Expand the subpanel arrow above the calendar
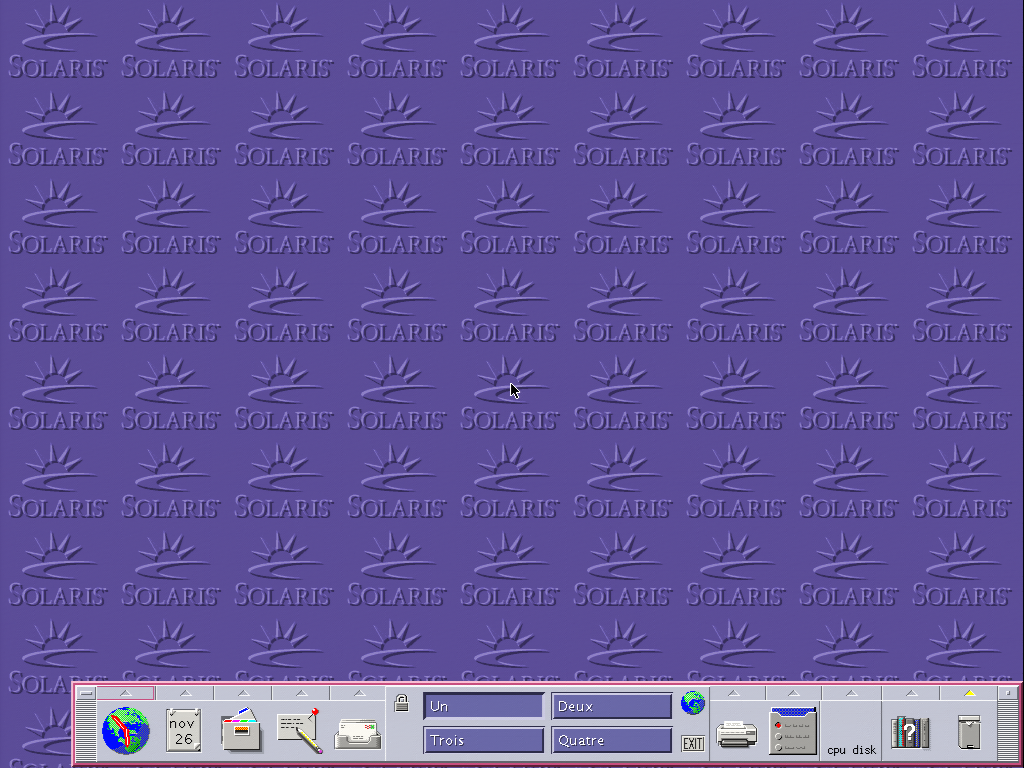Viewport: 1024px width, 768px height. click(x=185, y=693)
